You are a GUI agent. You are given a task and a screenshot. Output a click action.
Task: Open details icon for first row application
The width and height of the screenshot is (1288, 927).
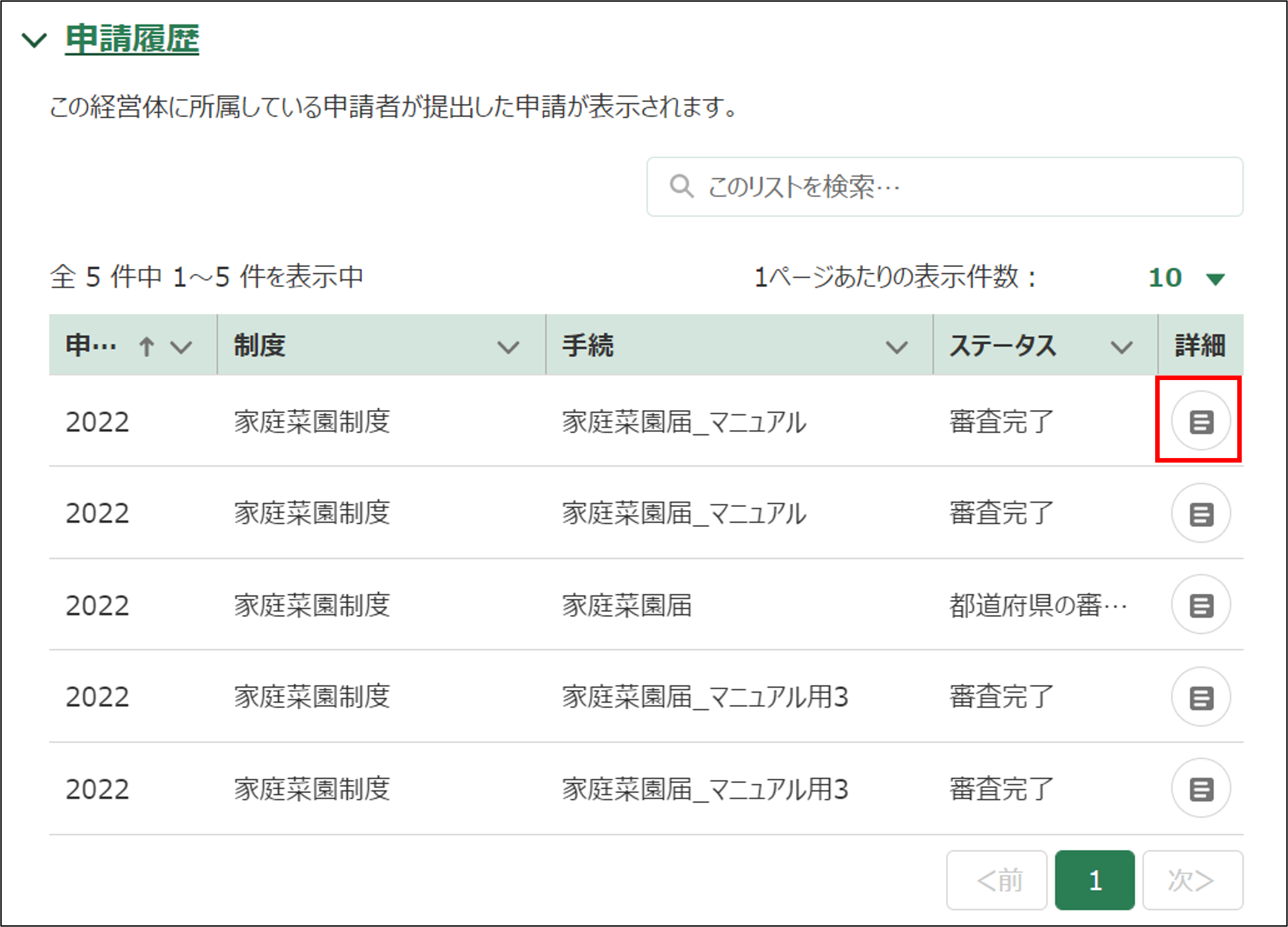1201,421
